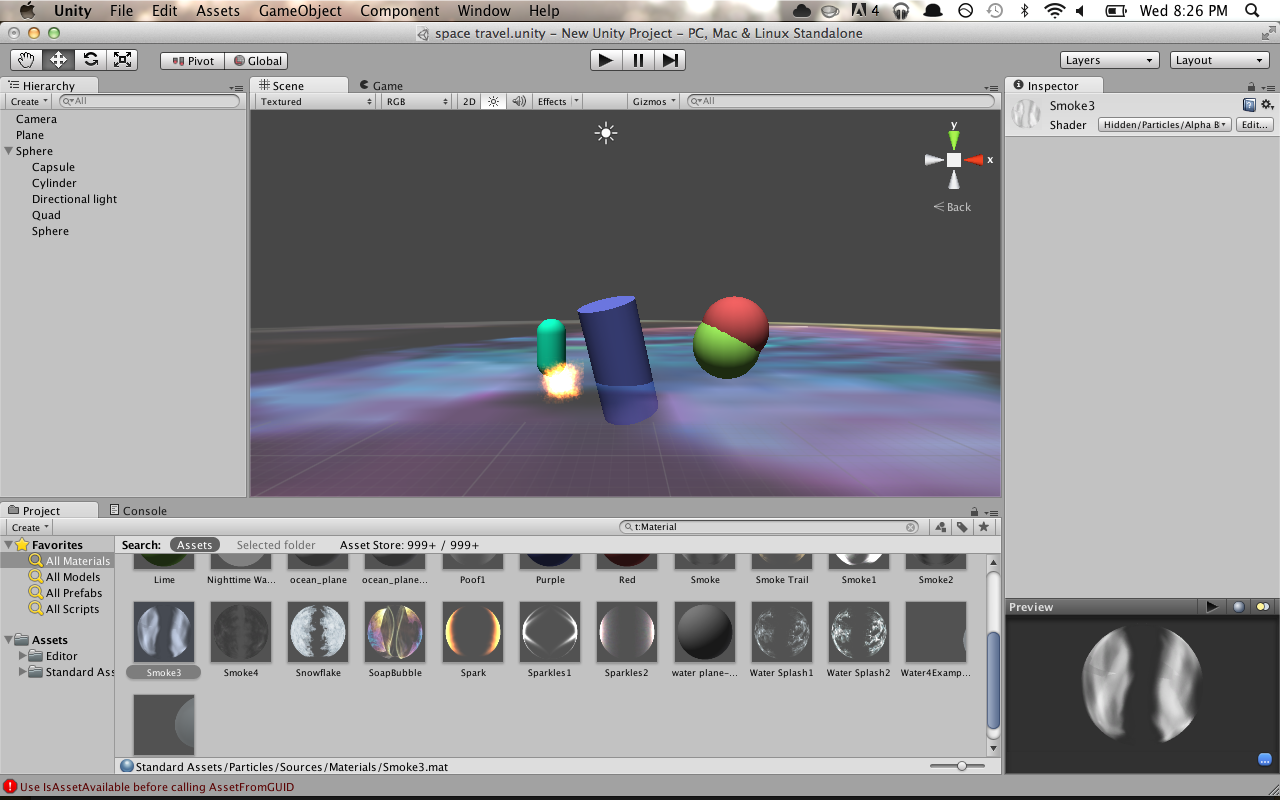Open the Textured draw mode dropdown

[x=314, y=101]
